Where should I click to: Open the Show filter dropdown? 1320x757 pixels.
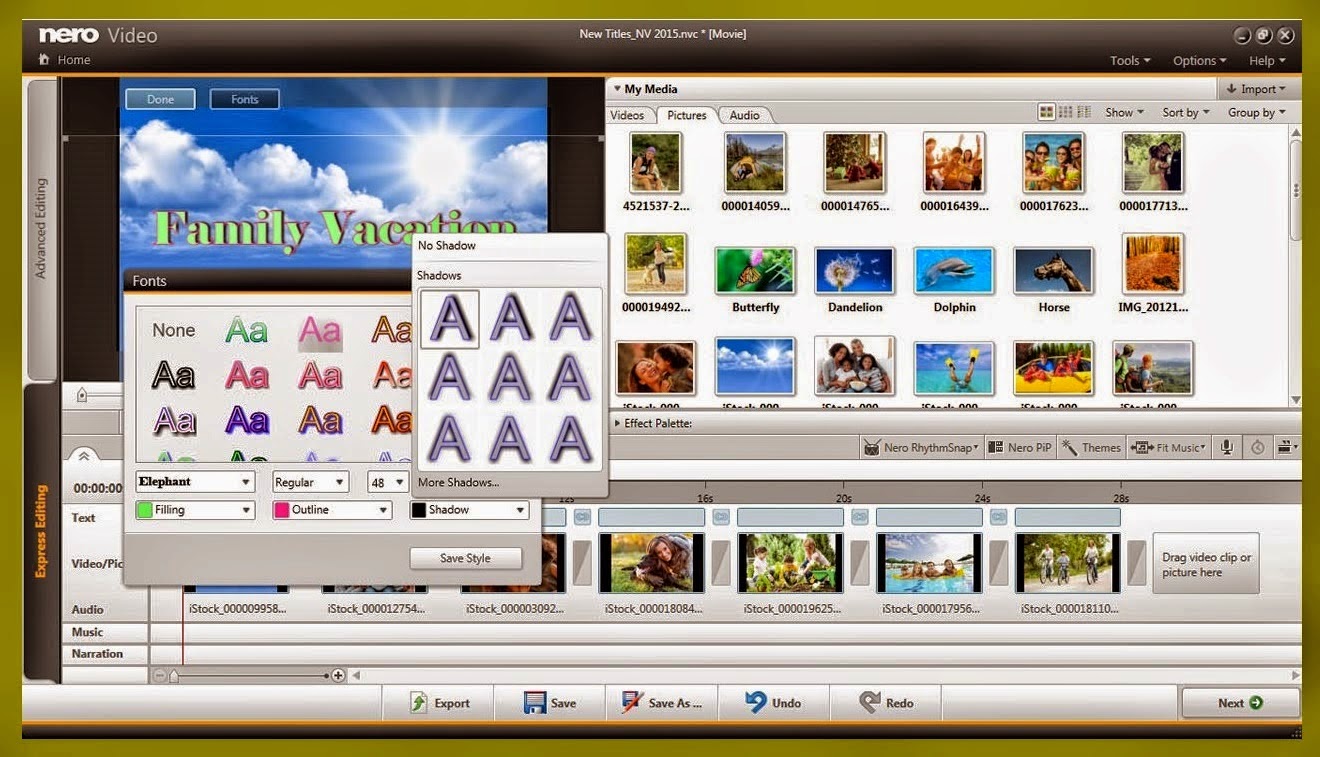(1126, 113)
